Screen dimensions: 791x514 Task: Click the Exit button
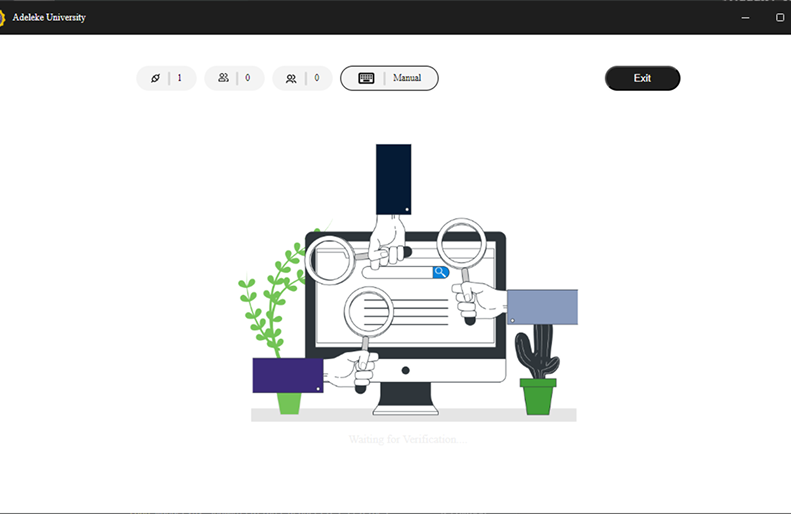click(x=642, y=78)
